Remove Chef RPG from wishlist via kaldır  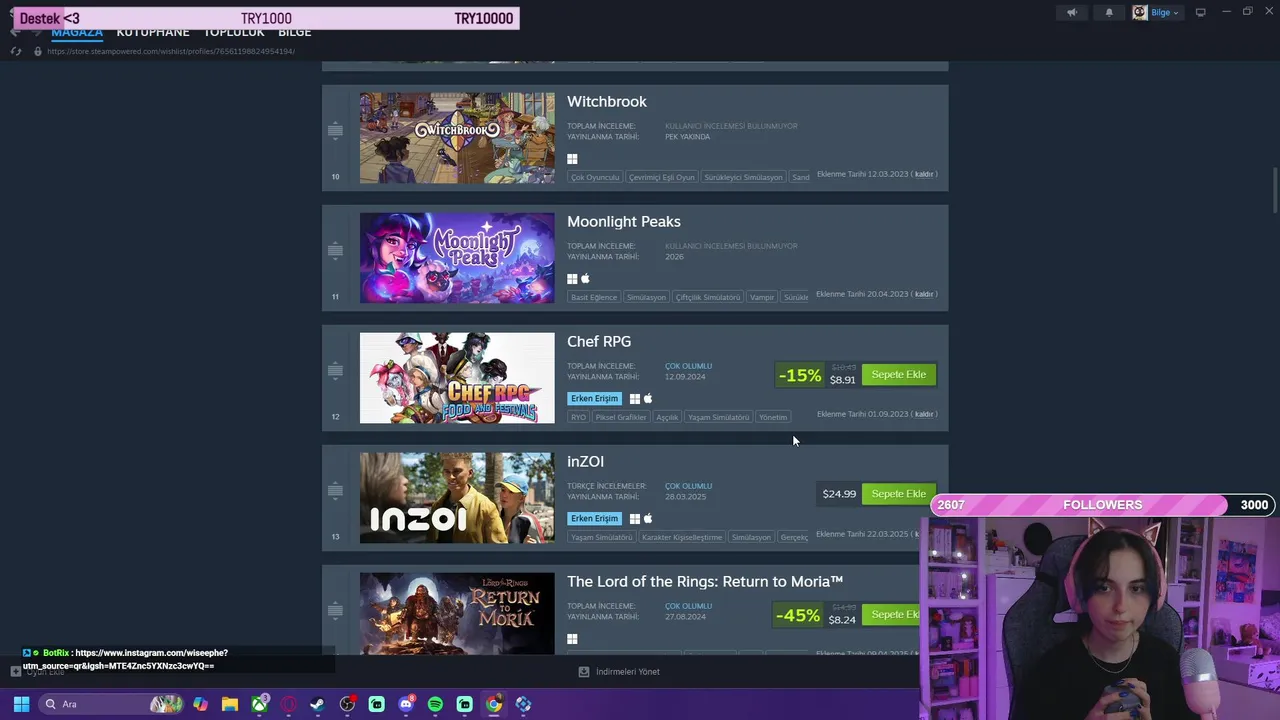tap(924, 414)
